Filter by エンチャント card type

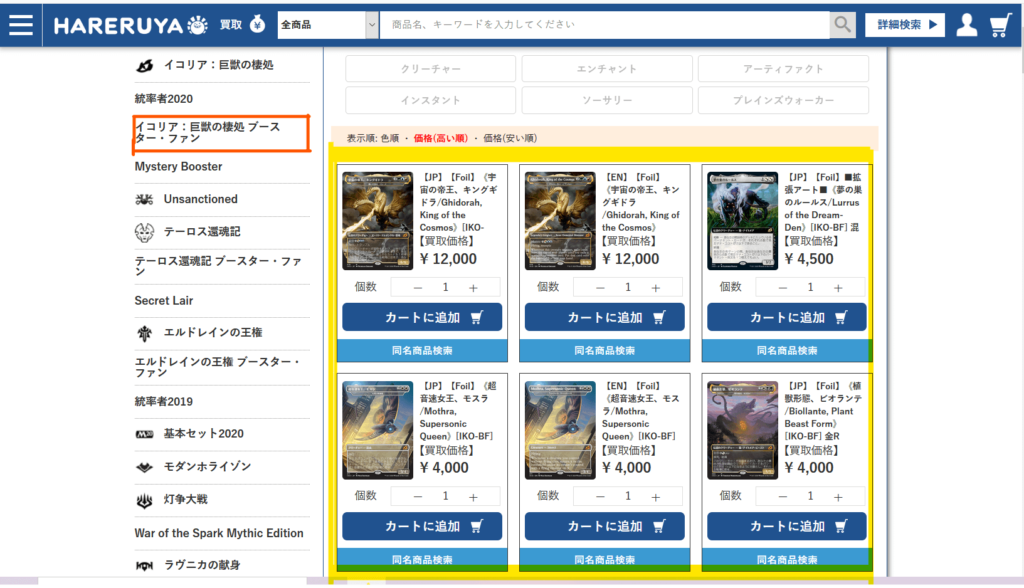coord(607,69)
